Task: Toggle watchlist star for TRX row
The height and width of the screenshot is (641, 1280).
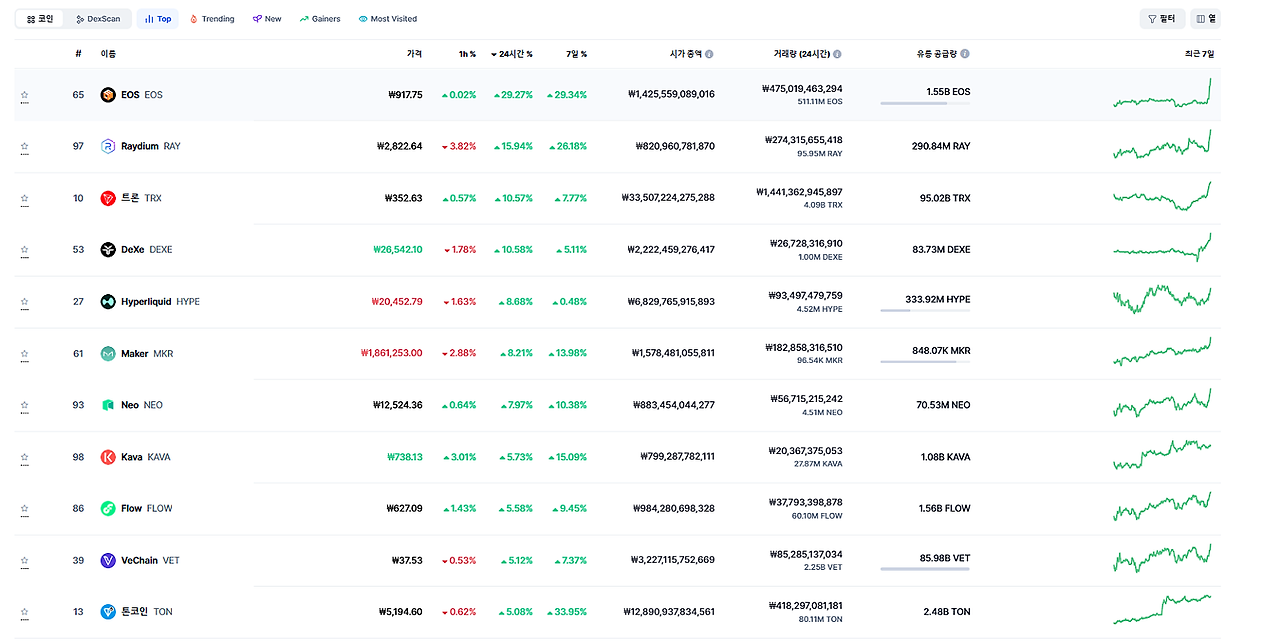Action: [x=25, y=199]
